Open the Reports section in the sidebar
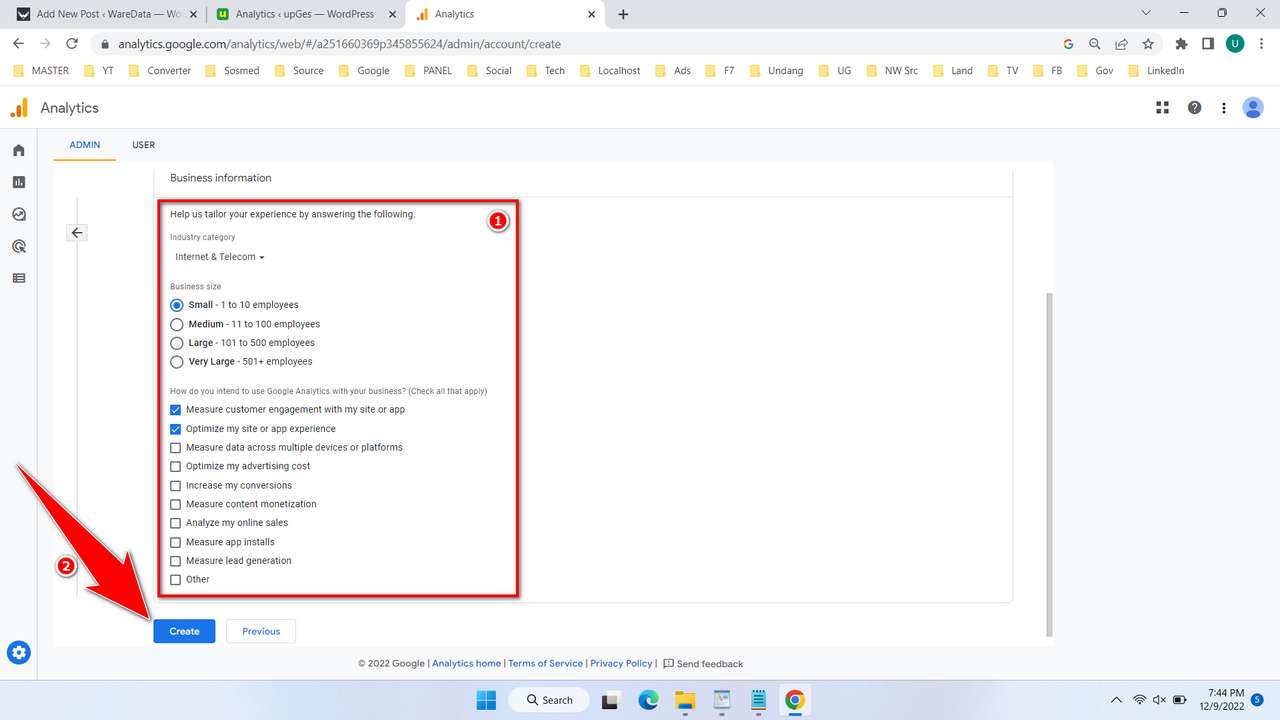The height and width of the screenshot is (720, 1280). coord(18,182)
